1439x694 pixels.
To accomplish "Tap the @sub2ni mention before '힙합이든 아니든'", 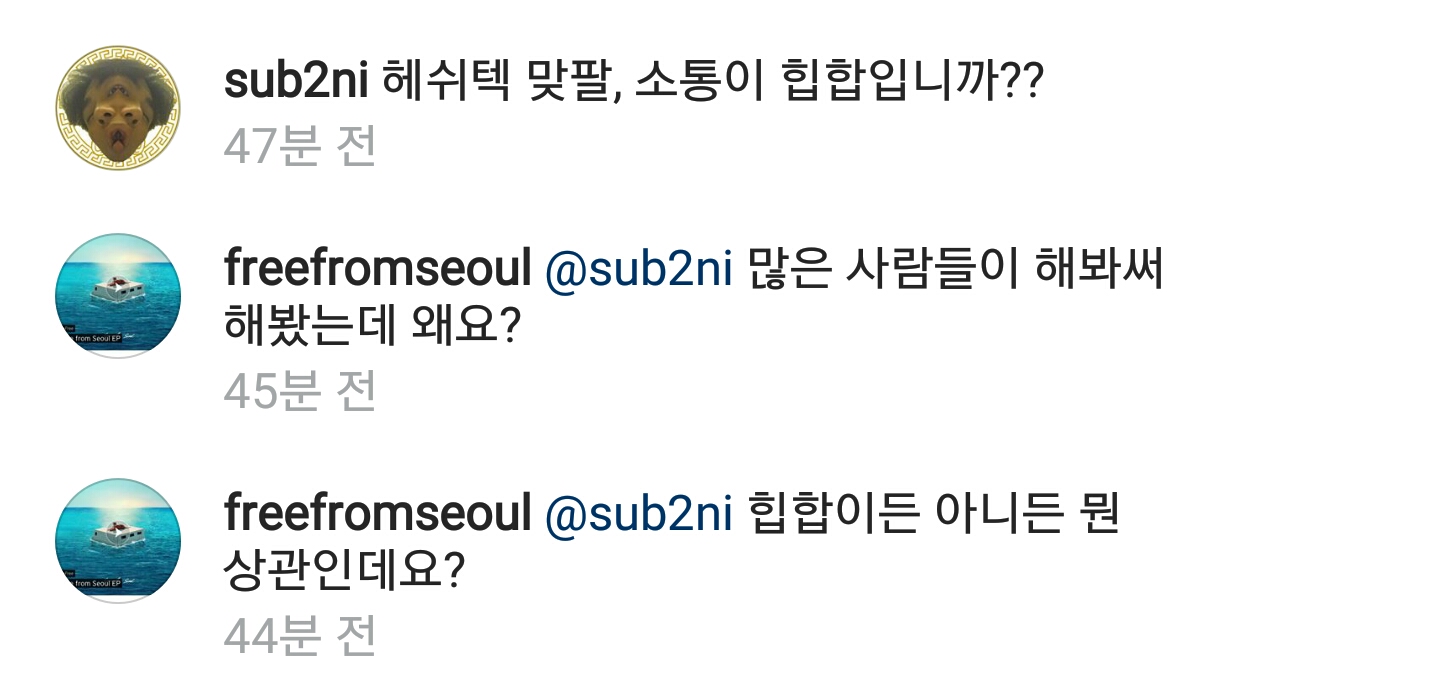I will coord(639,514).
